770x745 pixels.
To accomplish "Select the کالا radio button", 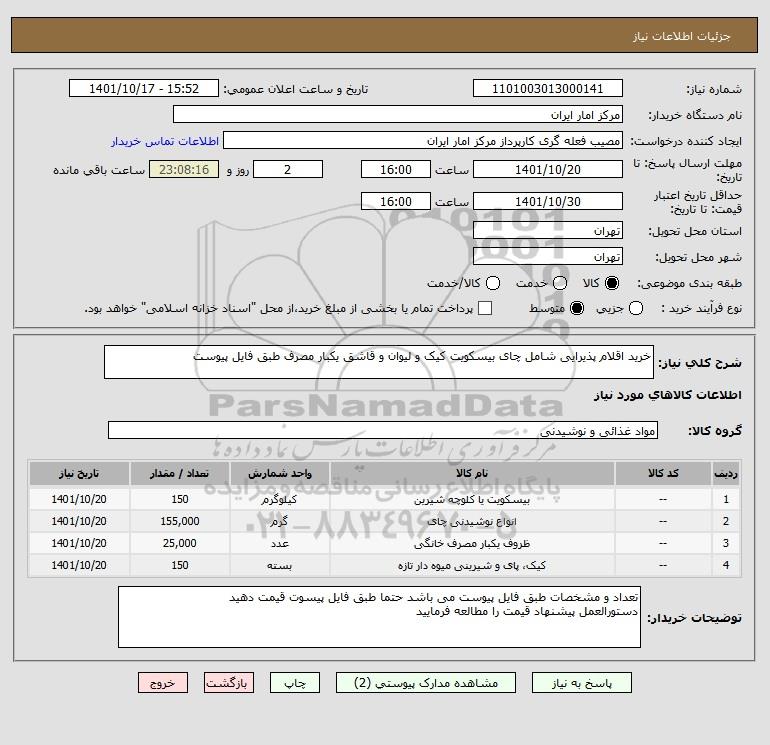I will coord(612,283).
